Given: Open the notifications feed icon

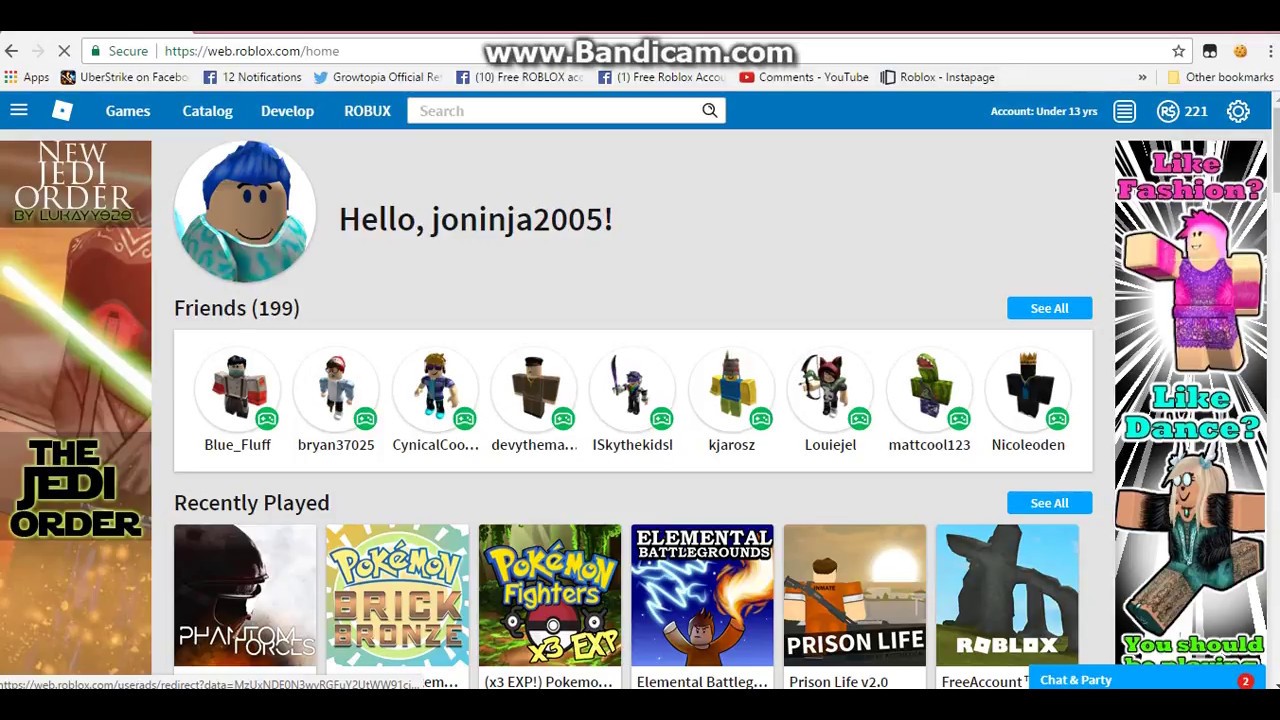Looking at the screenshot, I should click(x=1124, y=111).
